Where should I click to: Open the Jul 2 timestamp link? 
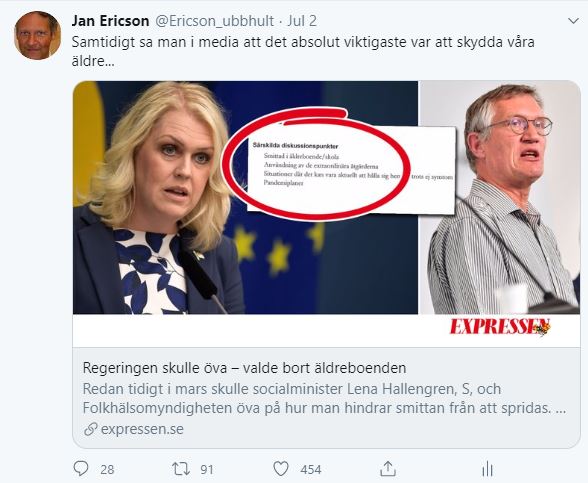[302, 21]
